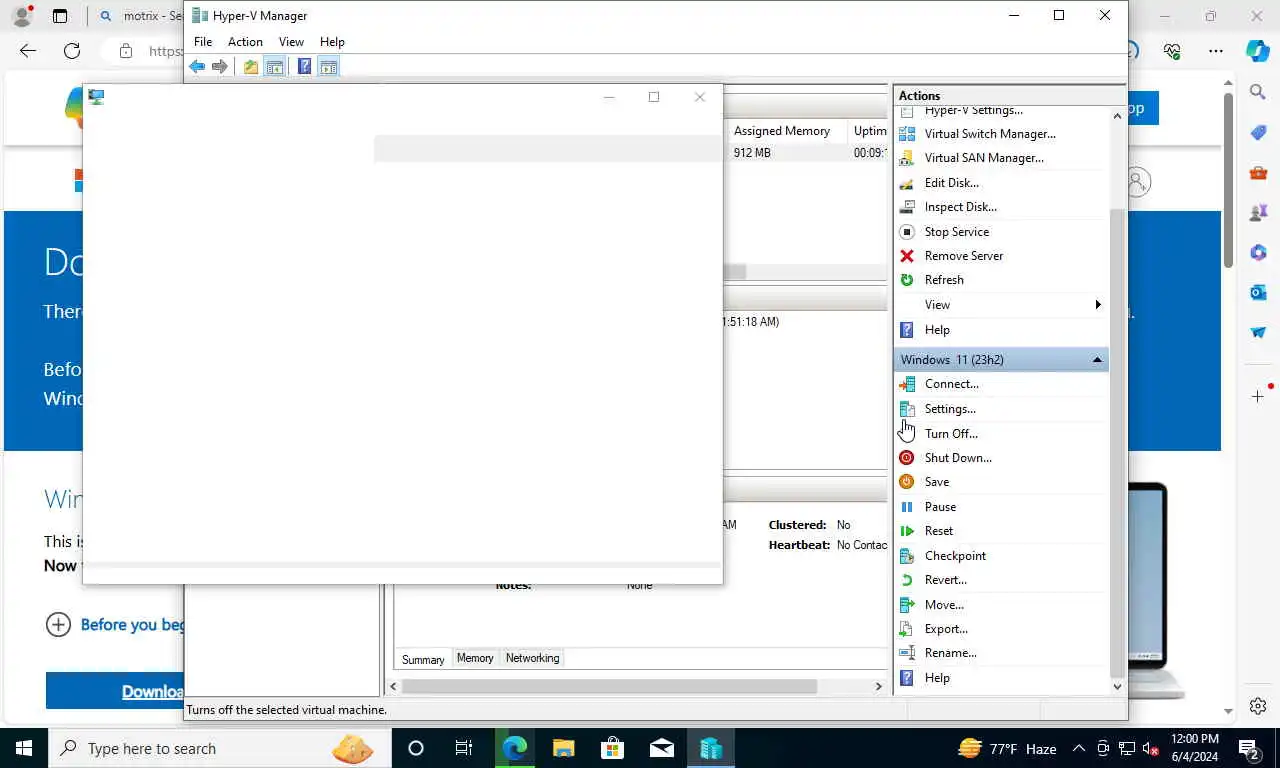
Task: Click Hyper-V Settings in Actions pane
Action: coord(973,110)
